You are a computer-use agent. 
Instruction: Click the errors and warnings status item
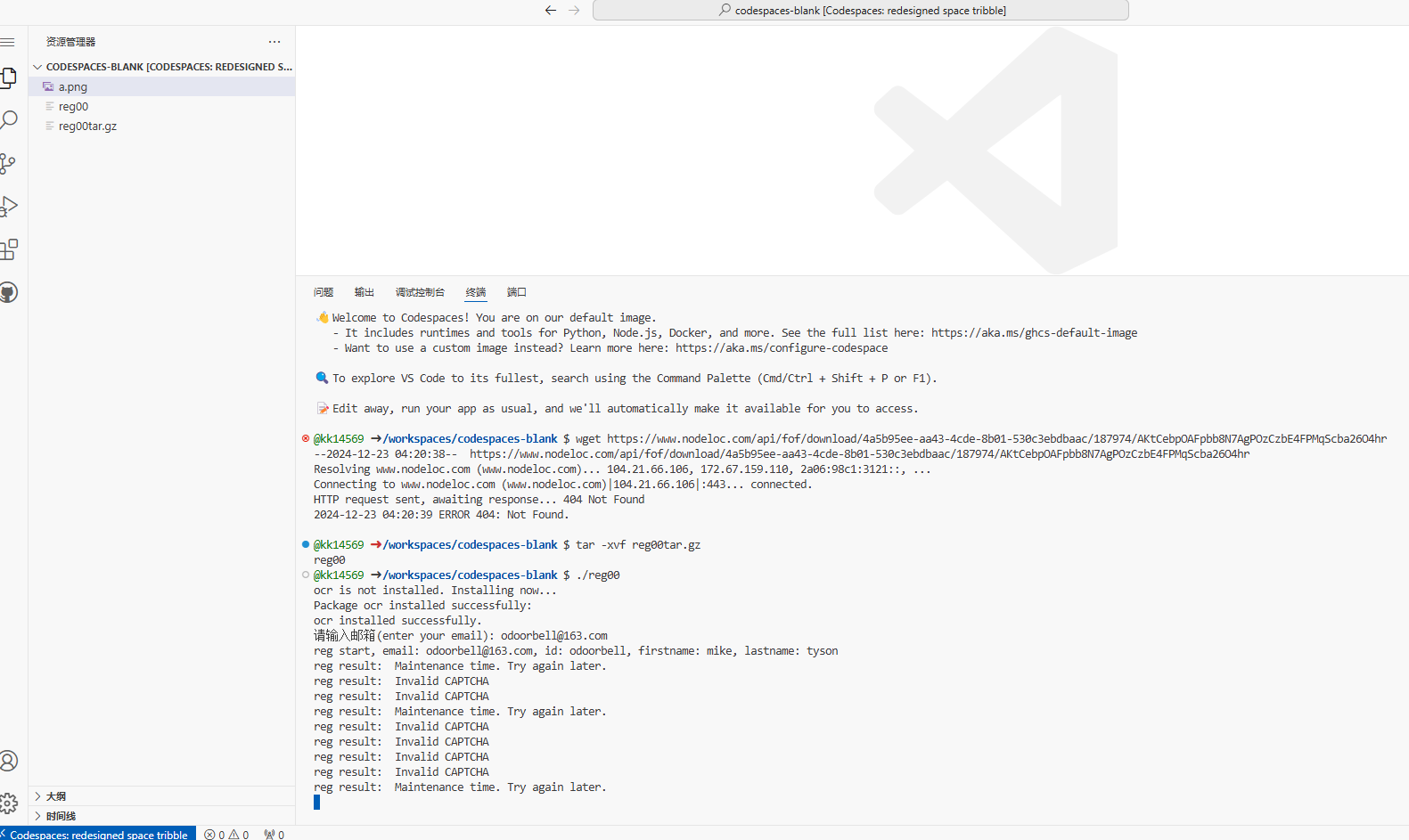[227, 835]
